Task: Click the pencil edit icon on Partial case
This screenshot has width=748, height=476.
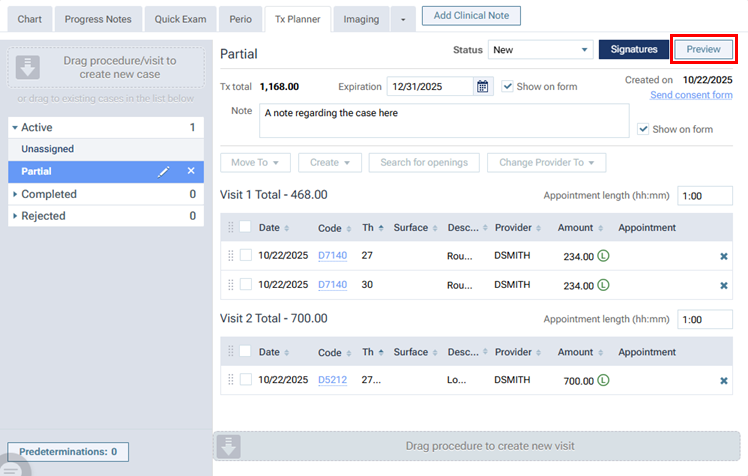Action: coord(165,172)
